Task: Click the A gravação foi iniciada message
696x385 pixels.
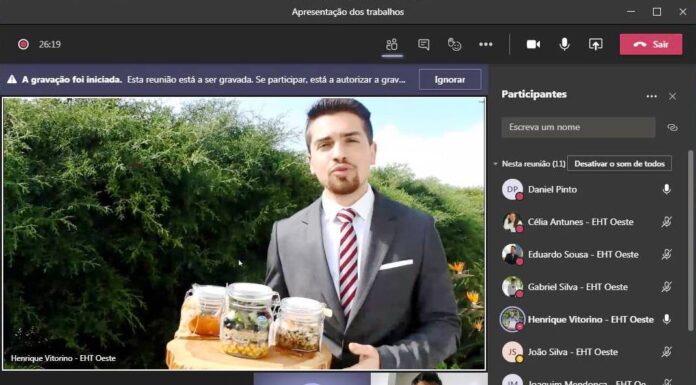Action: click(x=71, y=80)
